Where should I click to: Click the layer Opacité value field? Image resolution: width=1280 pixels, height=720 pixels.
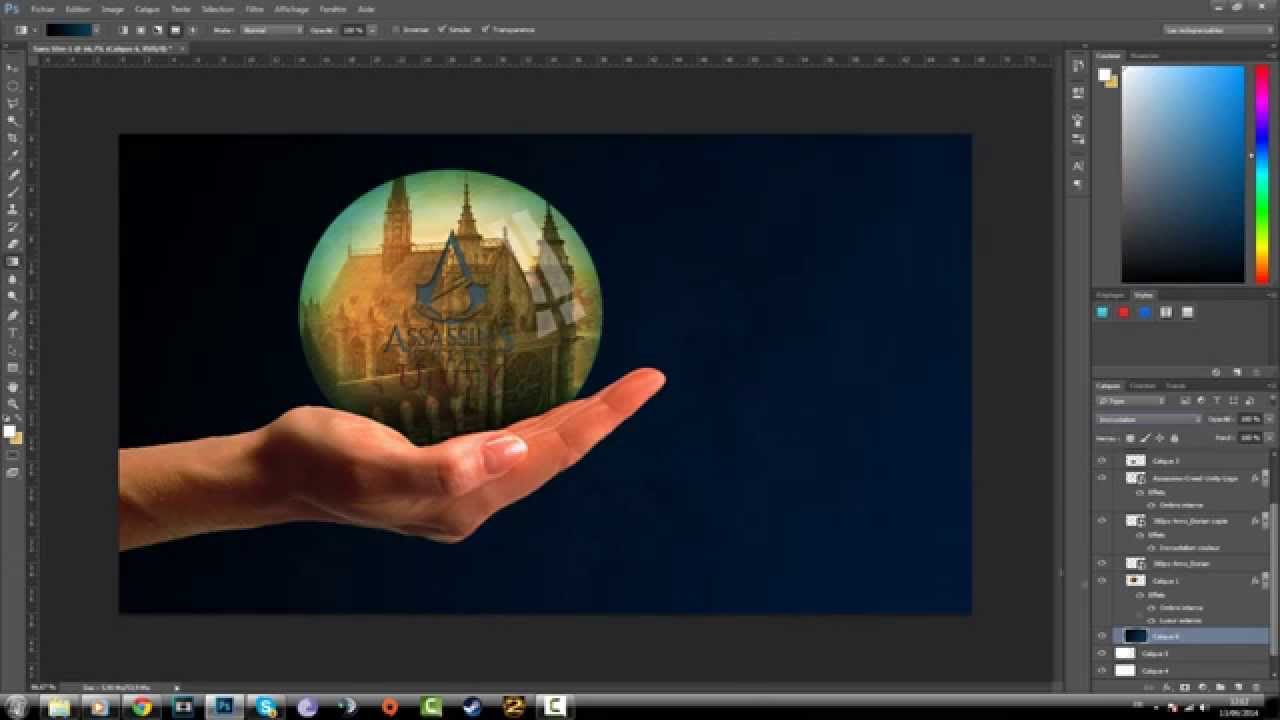(1249, 419)
